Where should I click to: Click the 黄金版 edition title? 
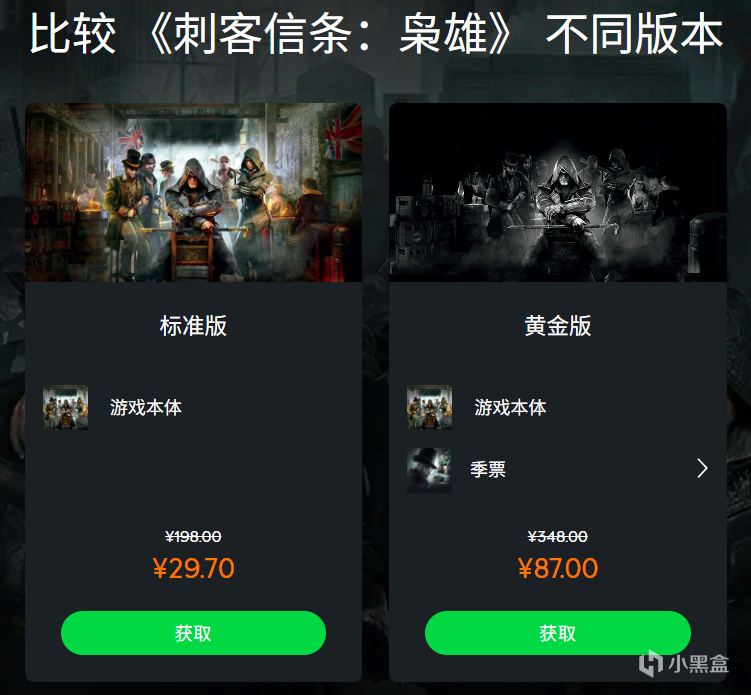coord(558,326)
